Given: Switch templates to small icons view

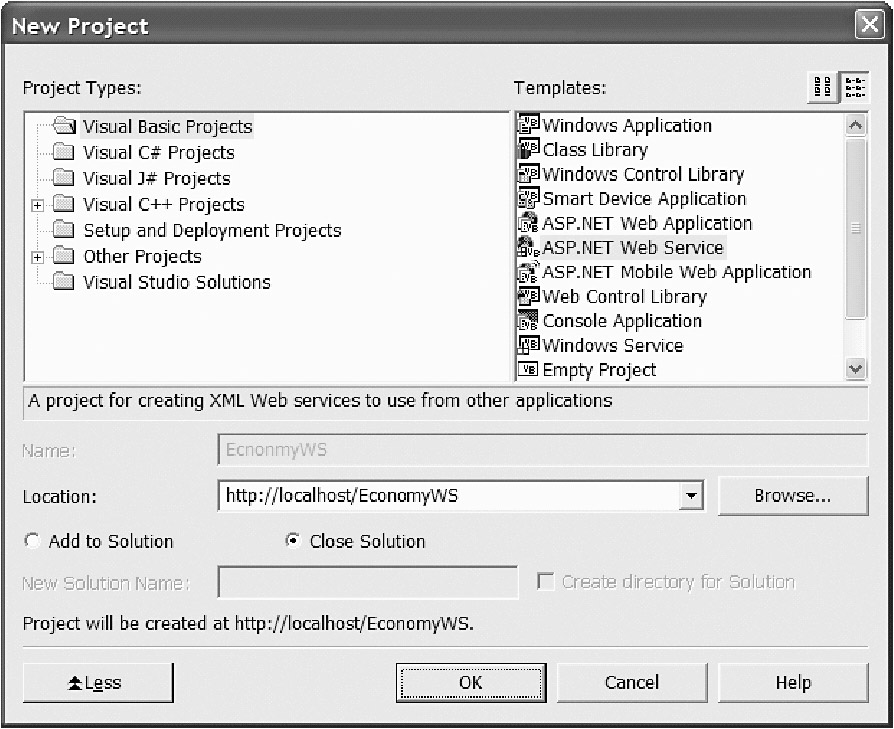Looking at the screenshot, I should point(855,88).
